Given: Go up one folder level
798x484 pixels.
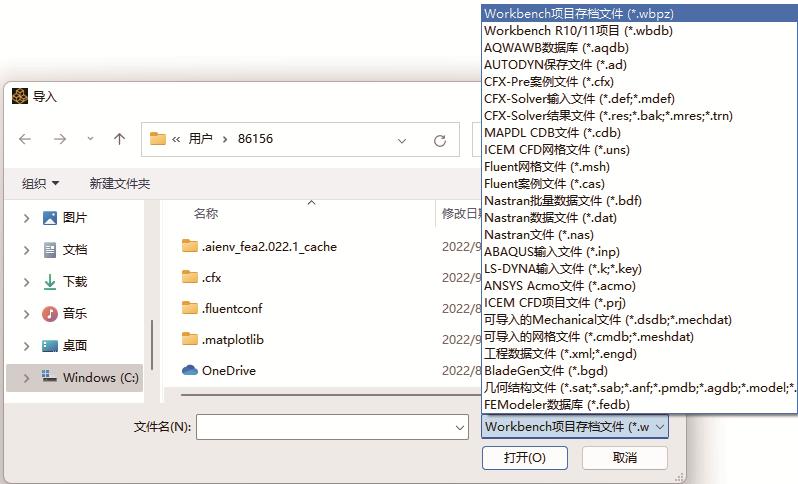Looking at the screenshot, I should coord(120,139).
